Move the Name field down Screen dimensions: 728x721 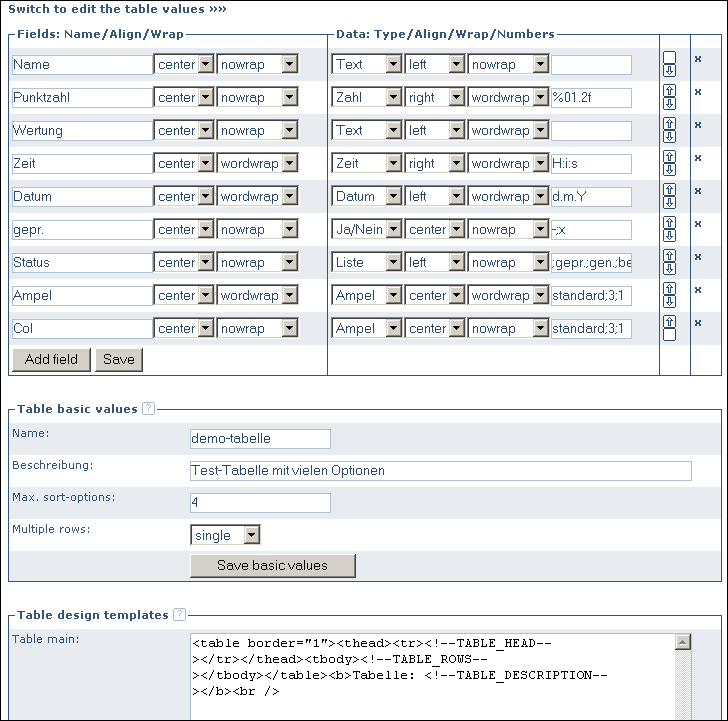[x=669, y=71]
